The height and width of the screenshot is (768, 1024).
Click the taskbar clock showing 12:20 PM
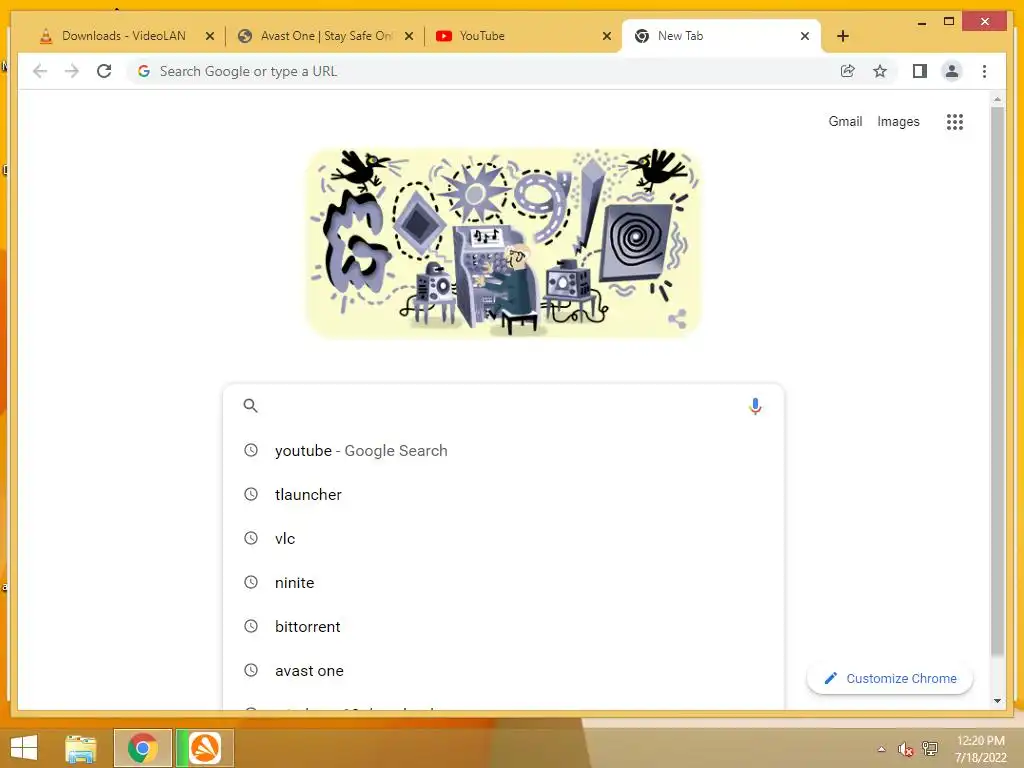(x=980, y=748)
